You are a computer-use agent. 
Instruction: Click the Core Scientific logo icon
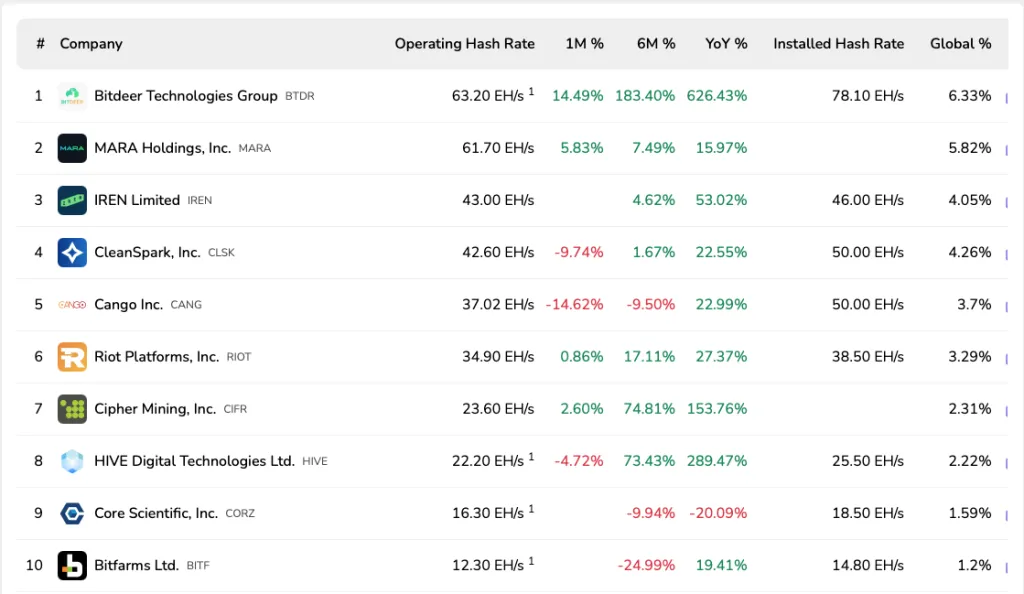(72, 513)
